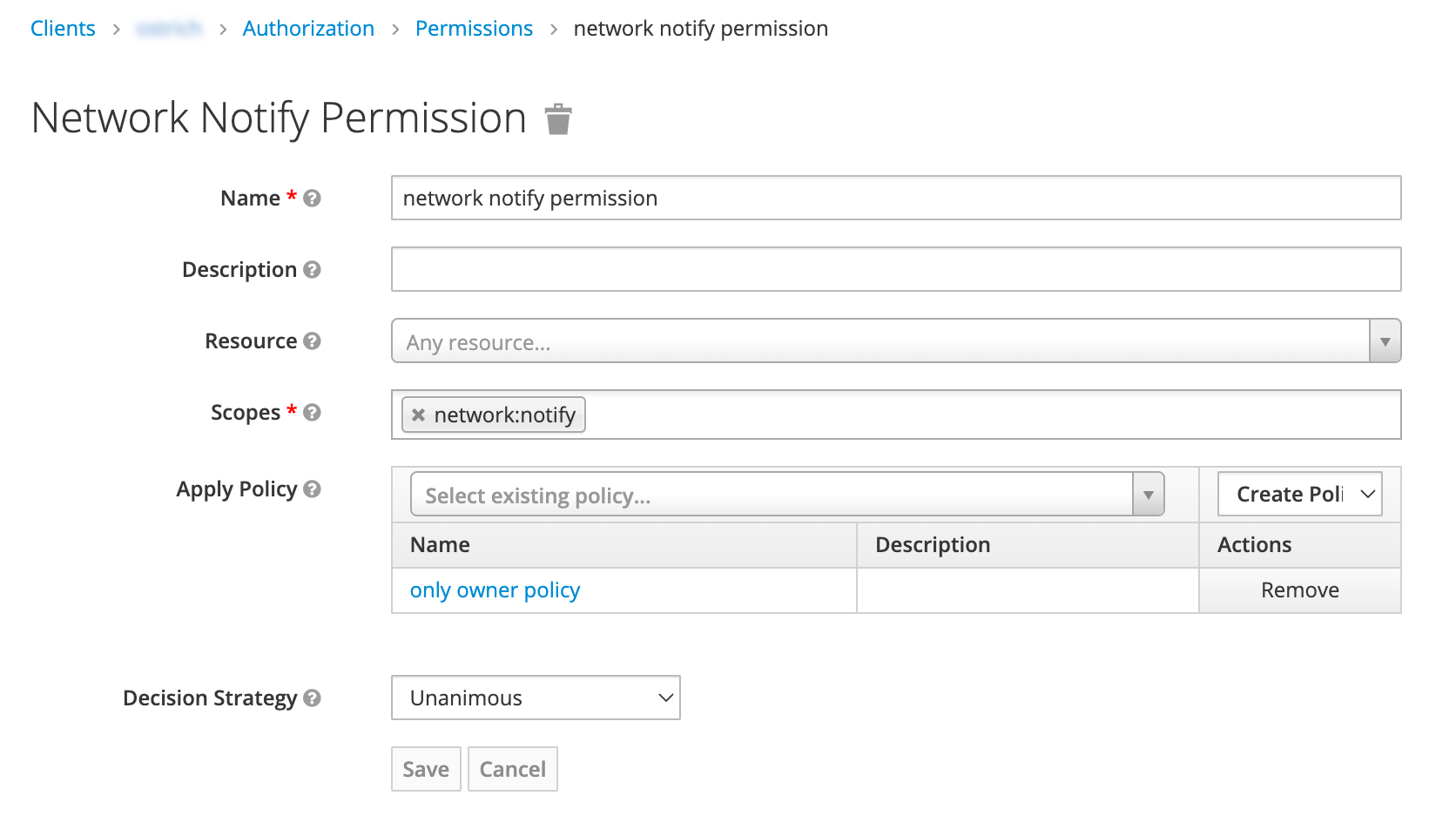
Task: Open the help tooltip beside Scopes
Action: click(x=313, y=413)
